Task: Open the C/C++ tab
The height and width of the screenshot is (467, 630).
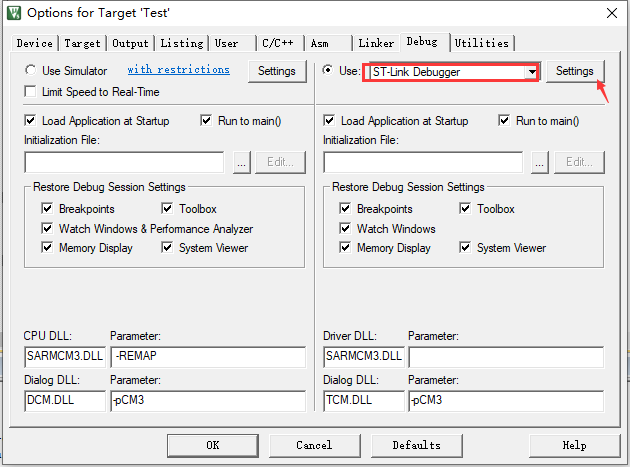Action: point(280,43)
